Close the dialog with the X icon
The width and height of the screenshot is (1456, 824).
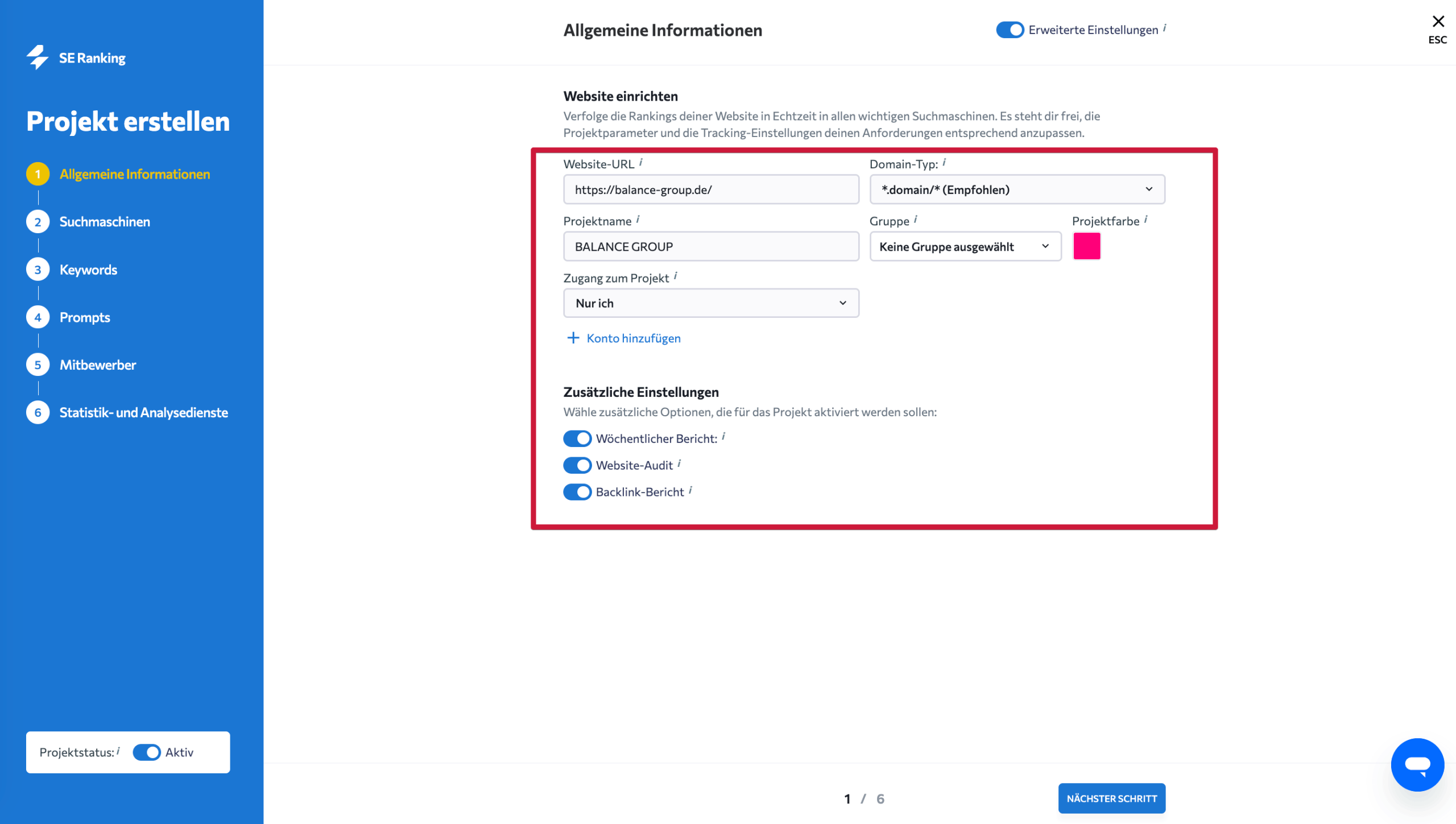(x=1438, y=22)
